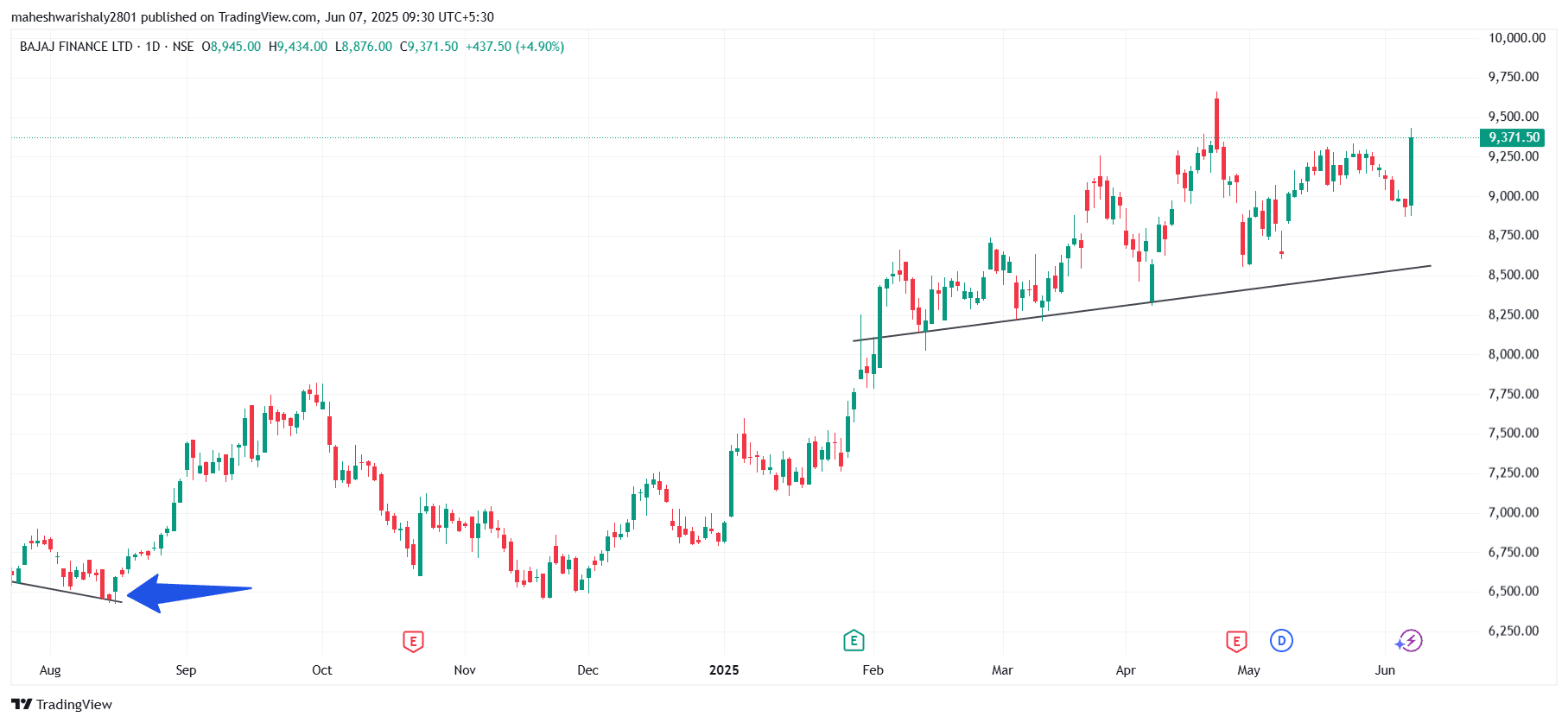
Task: Click the change value +437.50 (+4.90%)
Action: pos(515,47)
